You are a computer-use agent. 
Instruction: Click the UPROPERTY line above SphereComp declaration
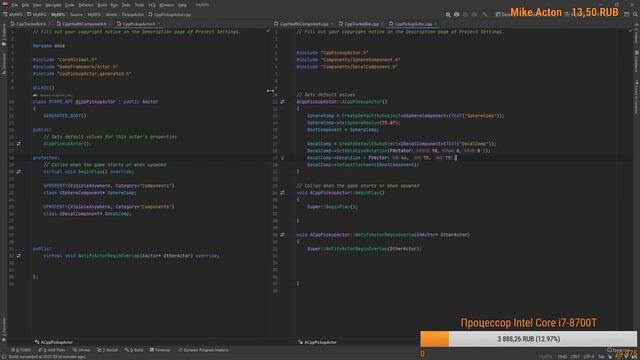(109, 186)
